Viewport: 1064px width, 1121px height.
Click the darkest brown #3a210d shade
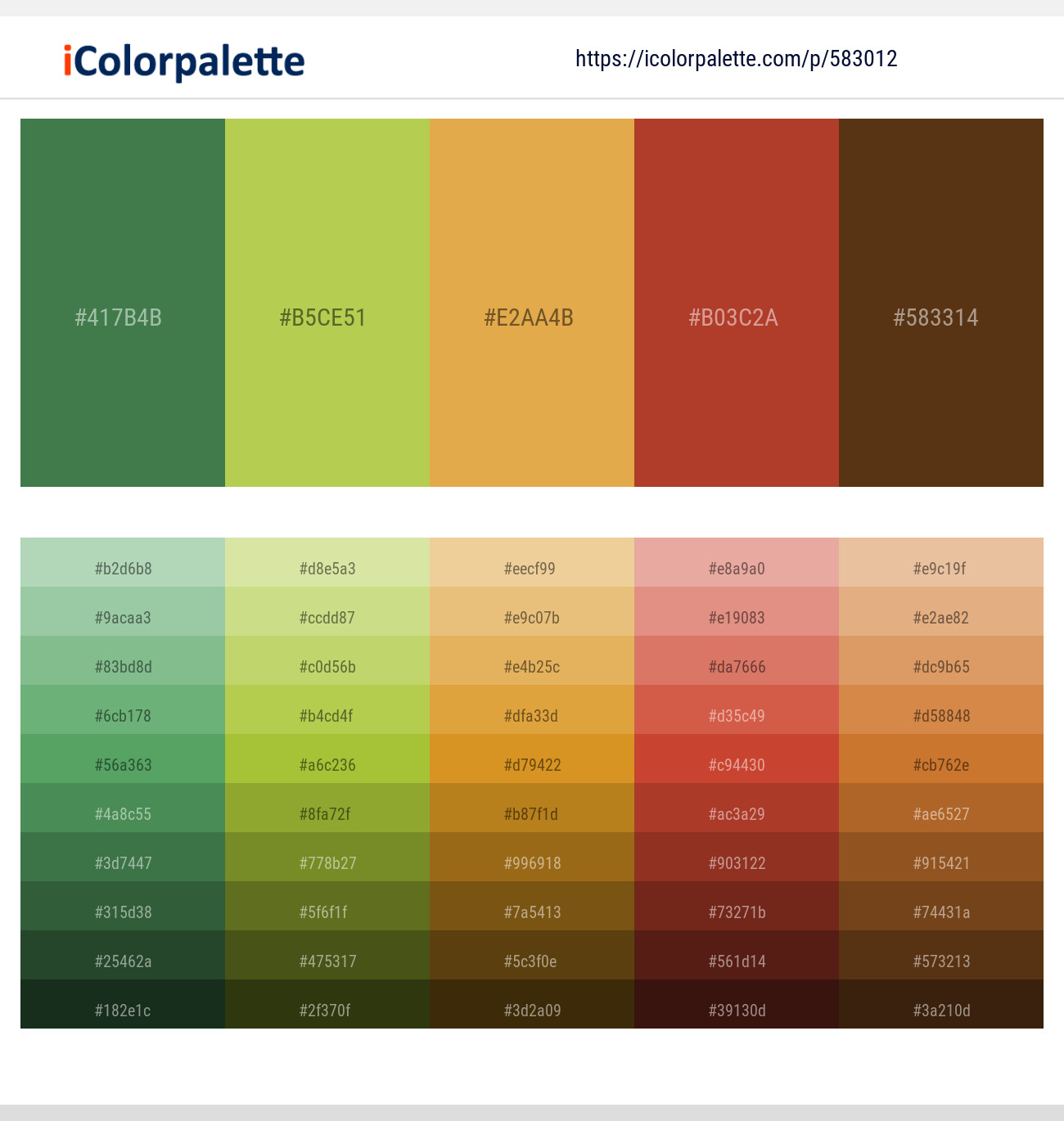[x=940, y=1011]
